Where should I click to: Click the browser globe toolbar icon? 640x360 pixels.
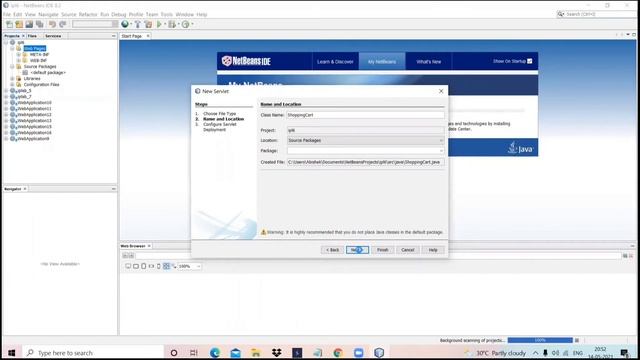point(125,24)
